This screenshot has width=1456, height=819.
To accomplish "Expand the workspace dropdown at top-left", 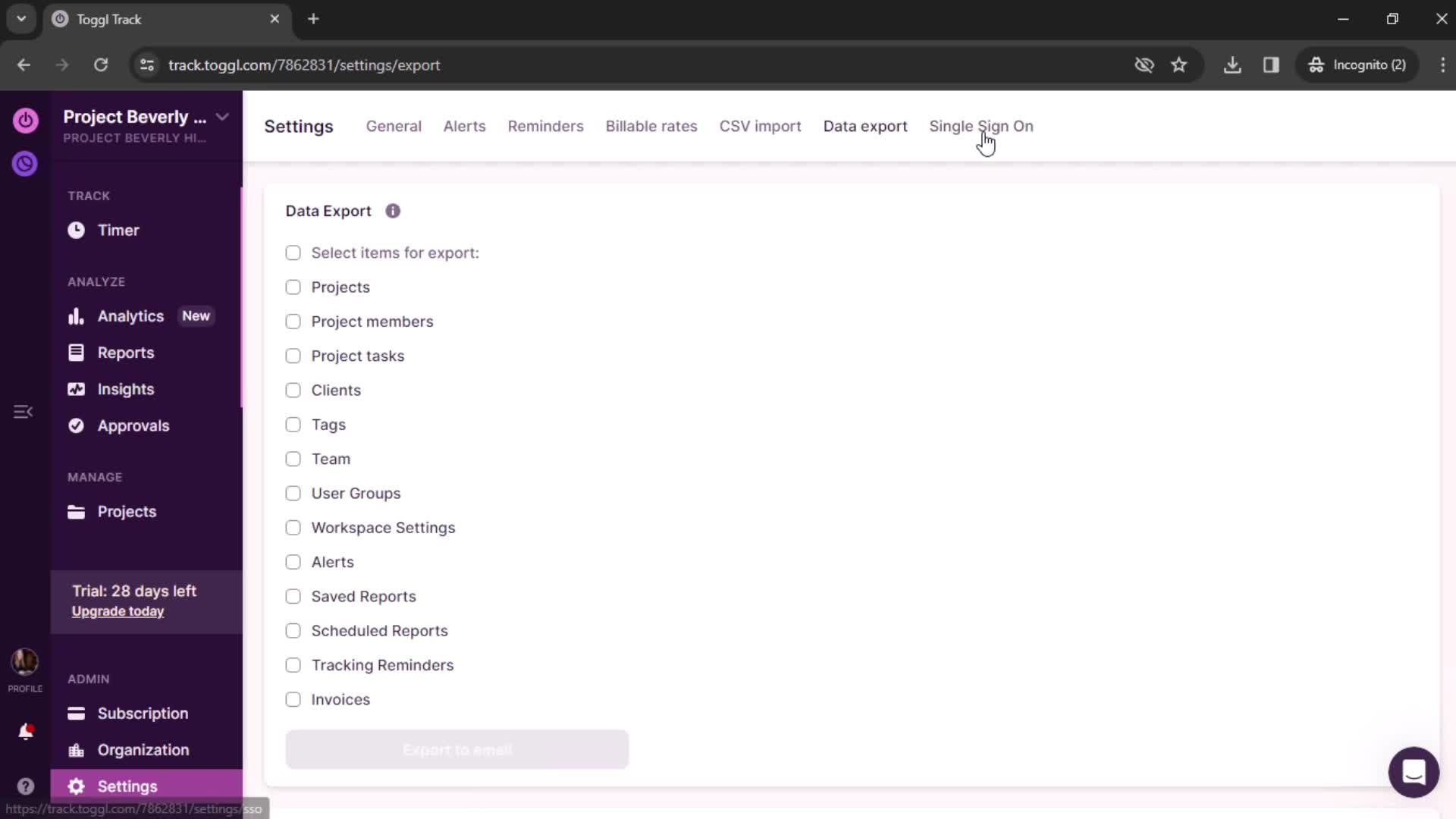I will click(x=222, y=115).
